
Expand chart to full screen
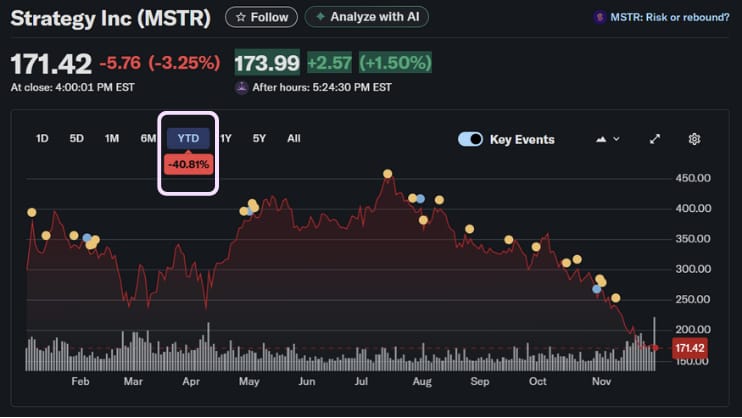655,139
